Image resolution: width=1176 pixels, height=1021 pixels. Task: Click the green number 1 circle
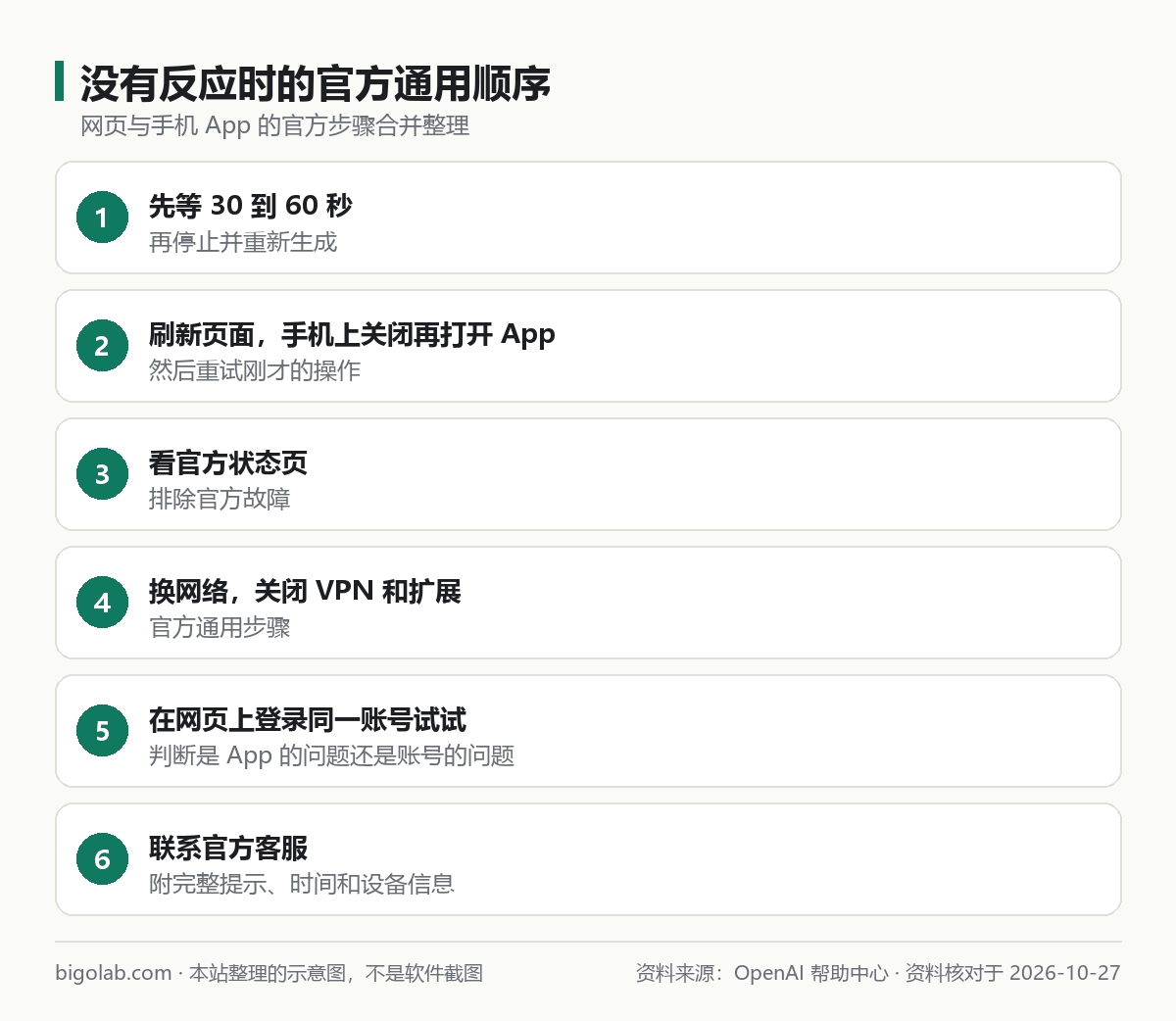102,218
